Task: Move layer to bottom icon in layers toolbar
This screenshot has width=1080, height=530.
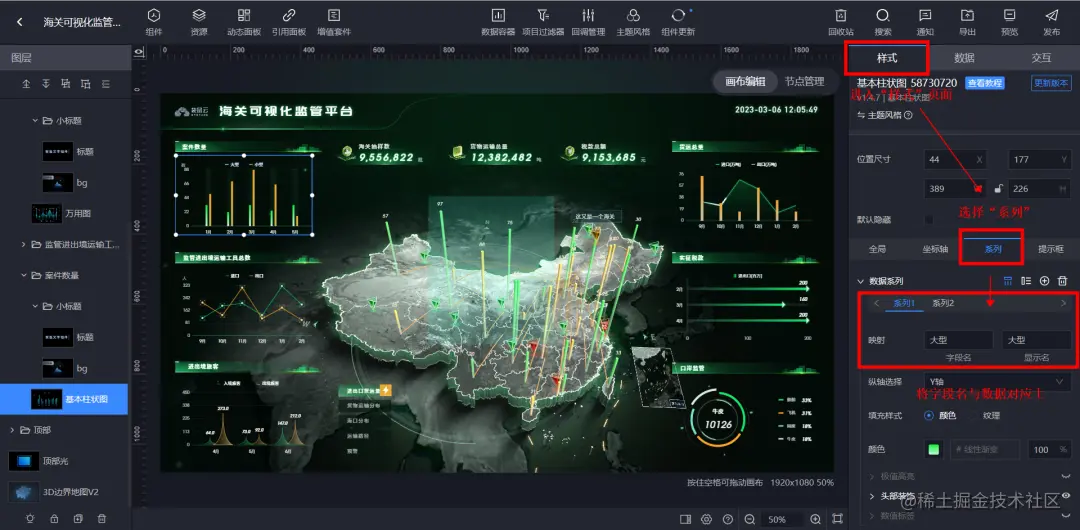Action: click(x=46, y=84)
